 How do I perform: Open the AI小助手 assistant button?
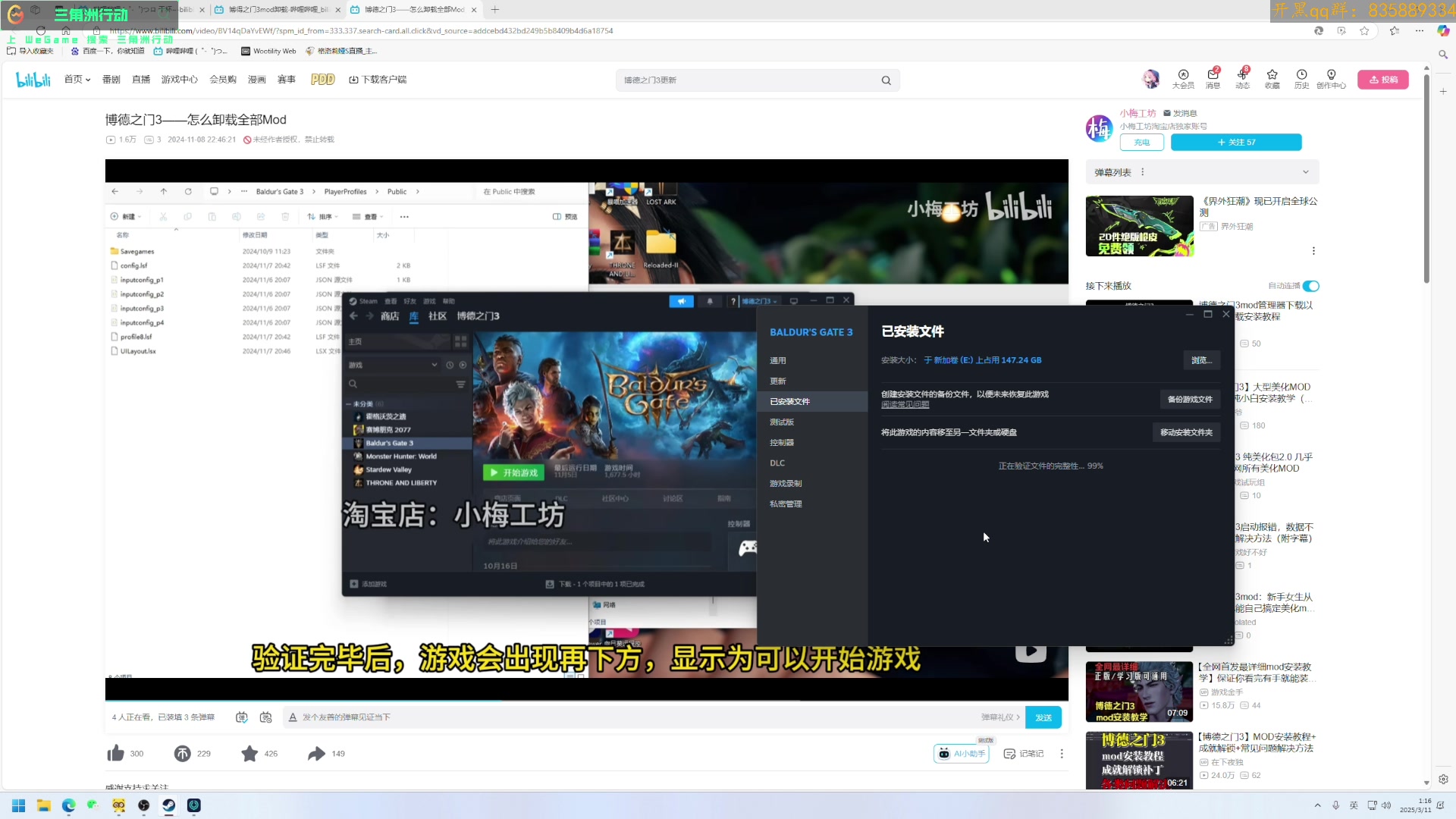[x=962, y=753]
